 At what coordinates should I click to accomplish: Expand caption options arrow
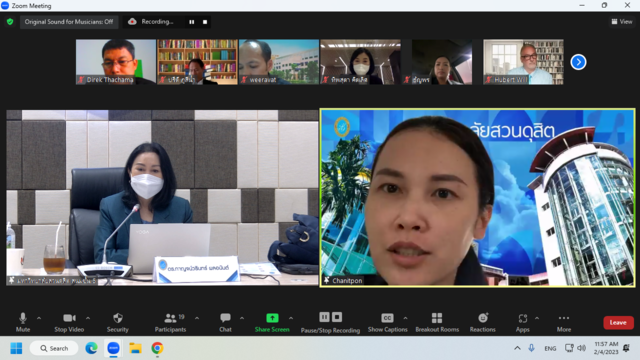click(405, 318)
